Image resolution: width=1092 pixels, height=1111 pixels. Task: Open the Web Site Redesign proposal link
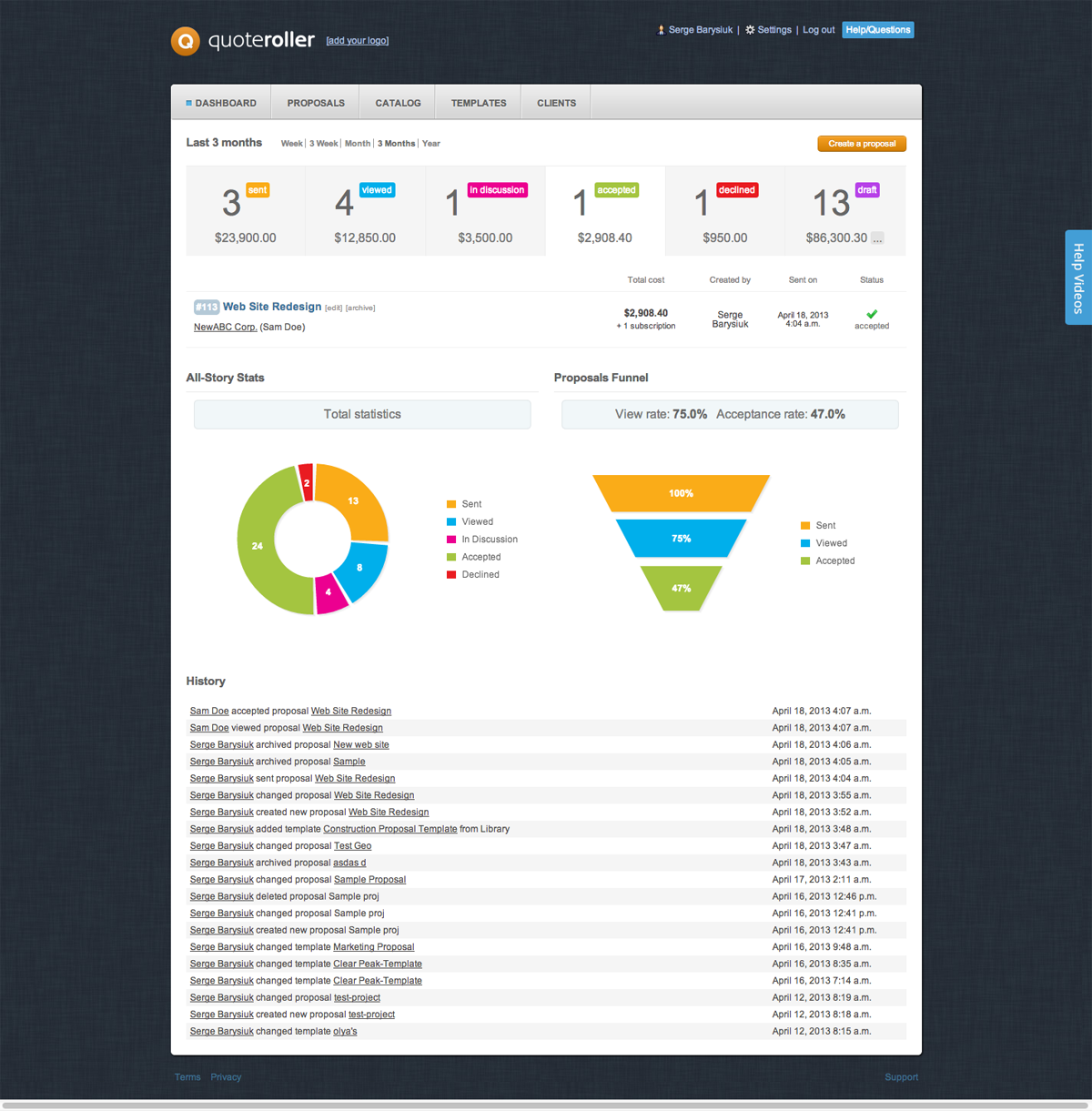point(272,307)
